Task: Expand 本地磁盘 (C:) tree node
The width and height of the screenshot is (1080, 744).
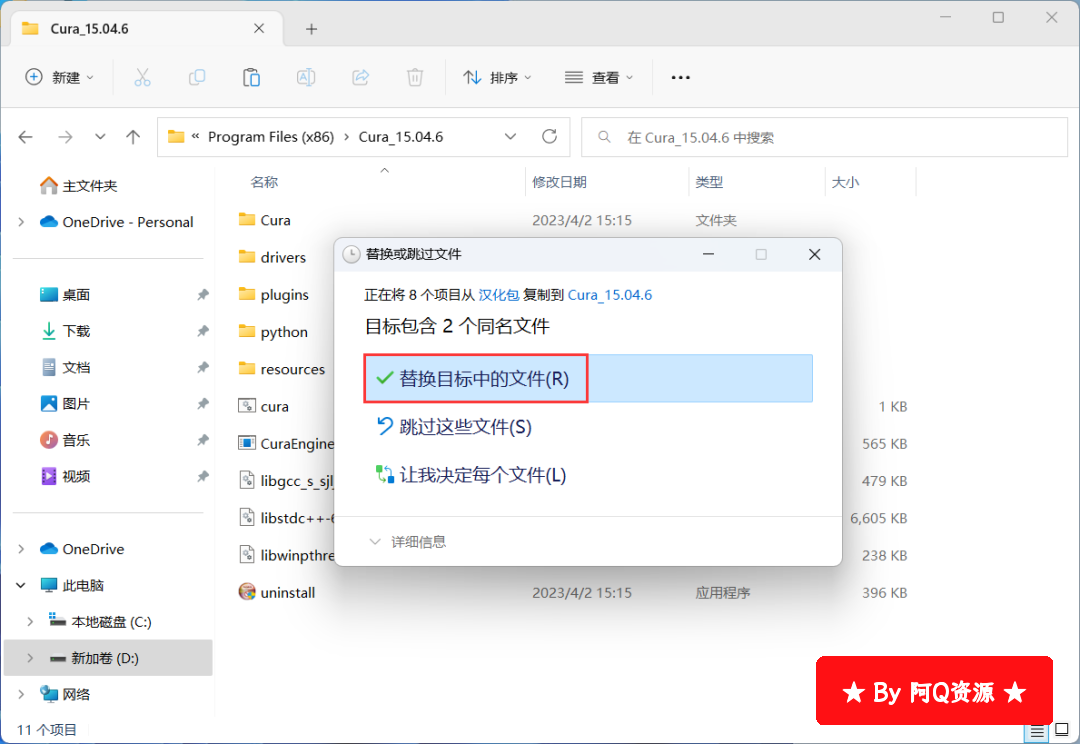Action: [x=30, y=622]
